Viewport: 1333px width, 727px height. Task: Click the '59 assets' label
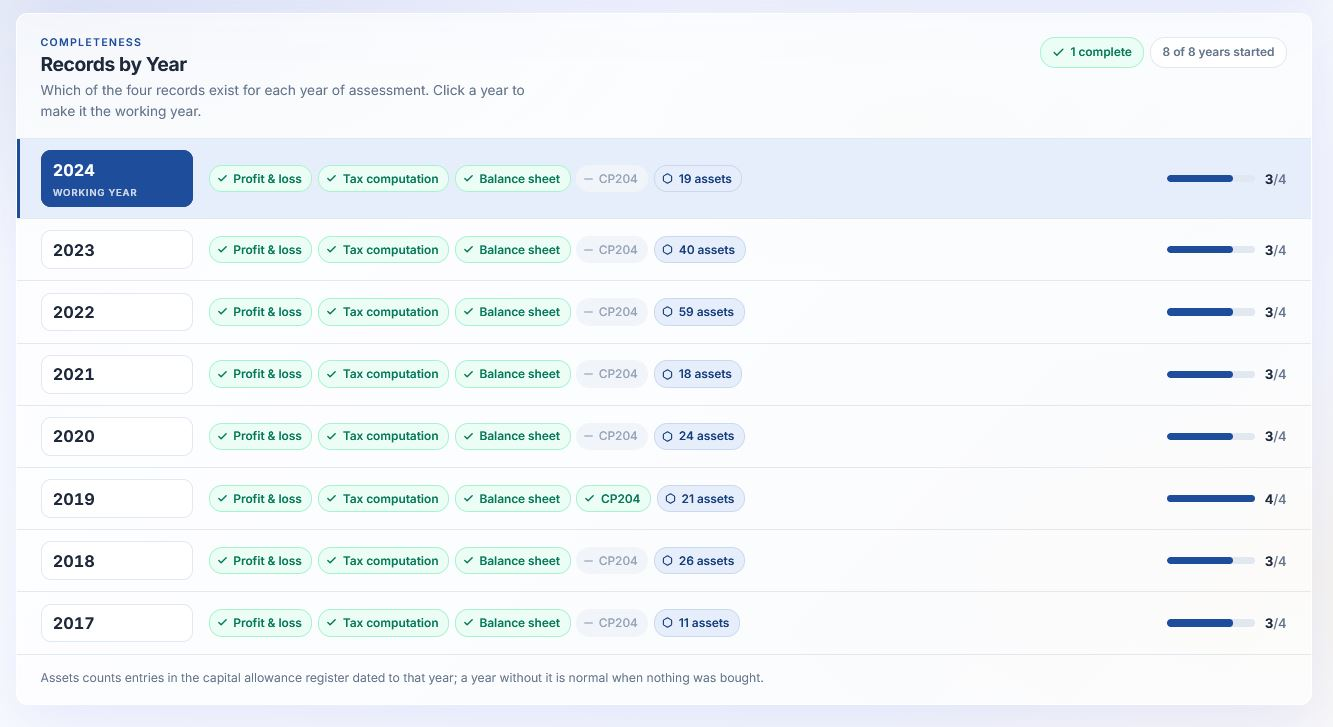point(706,312)
